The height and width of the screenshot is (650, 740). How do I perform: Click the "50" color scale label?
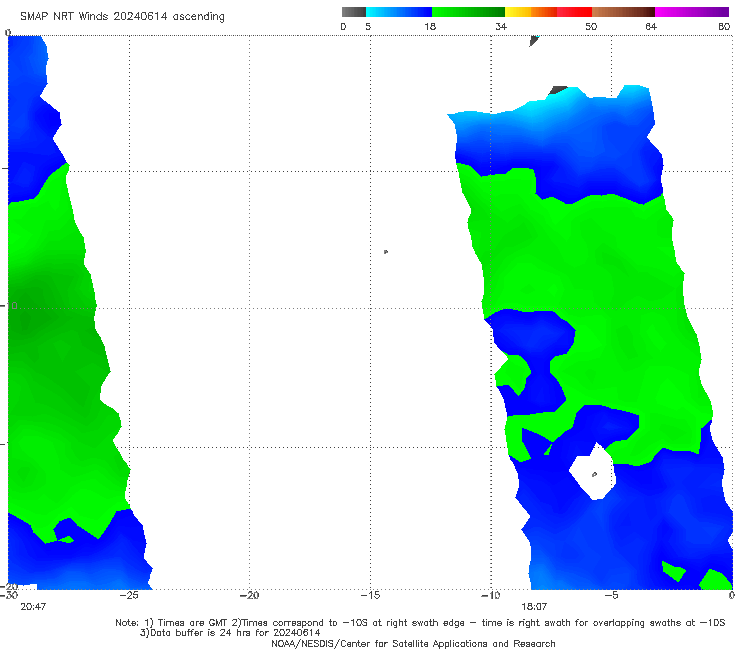coord(591,26)
